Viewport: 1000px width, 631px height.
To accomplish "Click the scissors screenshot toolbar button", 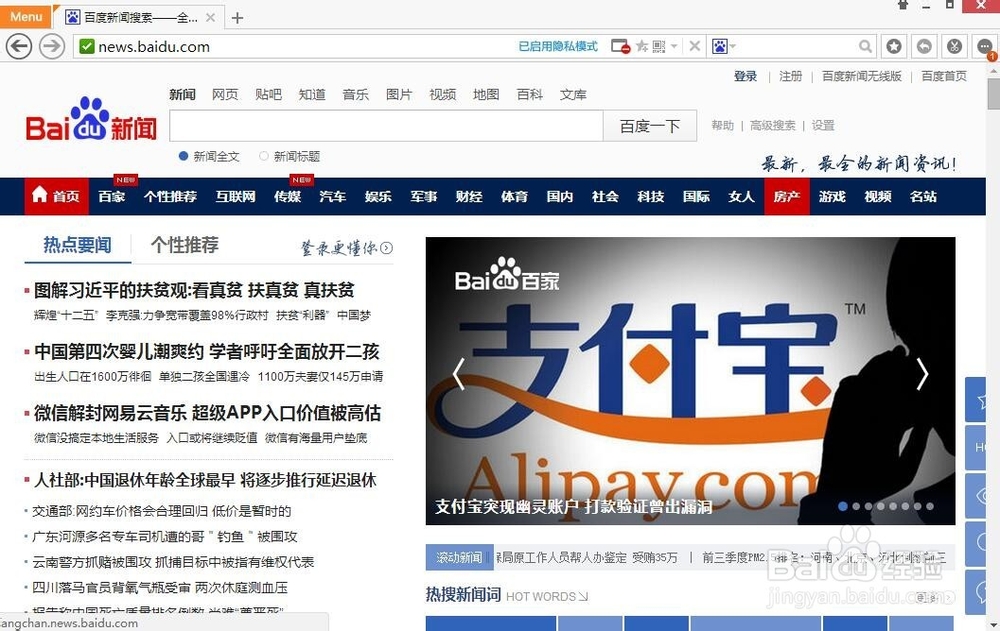I will click(954, 46).
